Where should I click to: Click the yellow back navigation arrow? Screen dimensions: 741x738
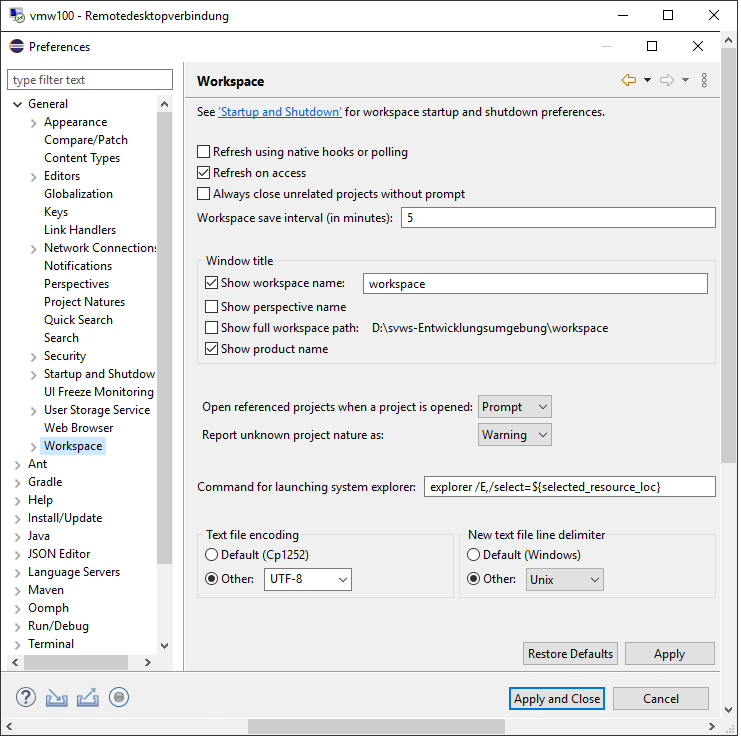628,80
